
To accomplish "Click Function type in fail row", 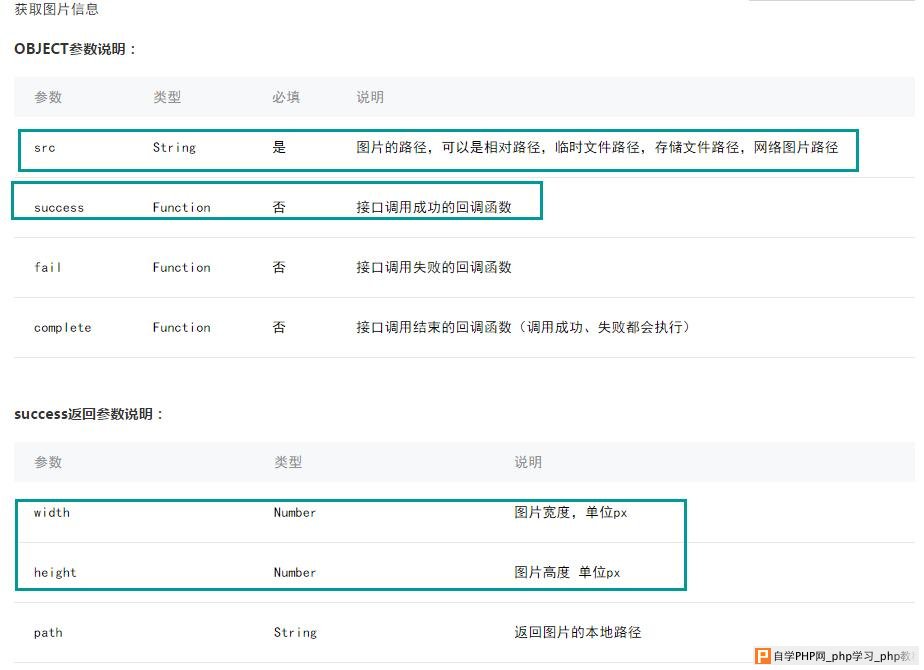I will click(x=182, y=268).
